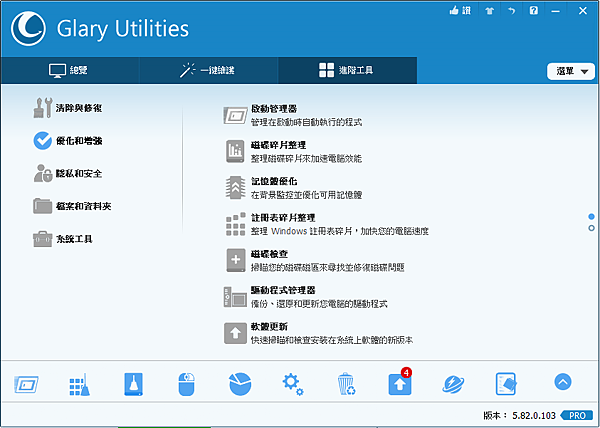600x428 pixels.
Task: Launch Startup Manager from bottom toolbar
Action: 26,384
